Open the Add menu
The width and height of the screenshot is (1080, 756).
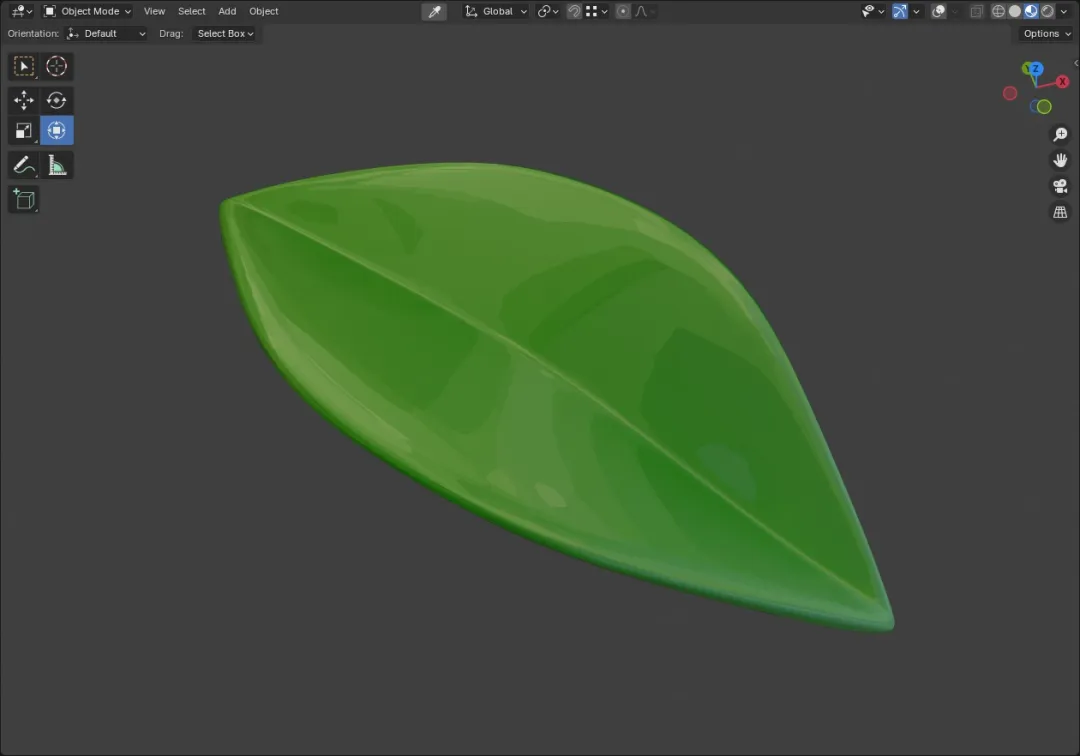(x=227, y=11)
